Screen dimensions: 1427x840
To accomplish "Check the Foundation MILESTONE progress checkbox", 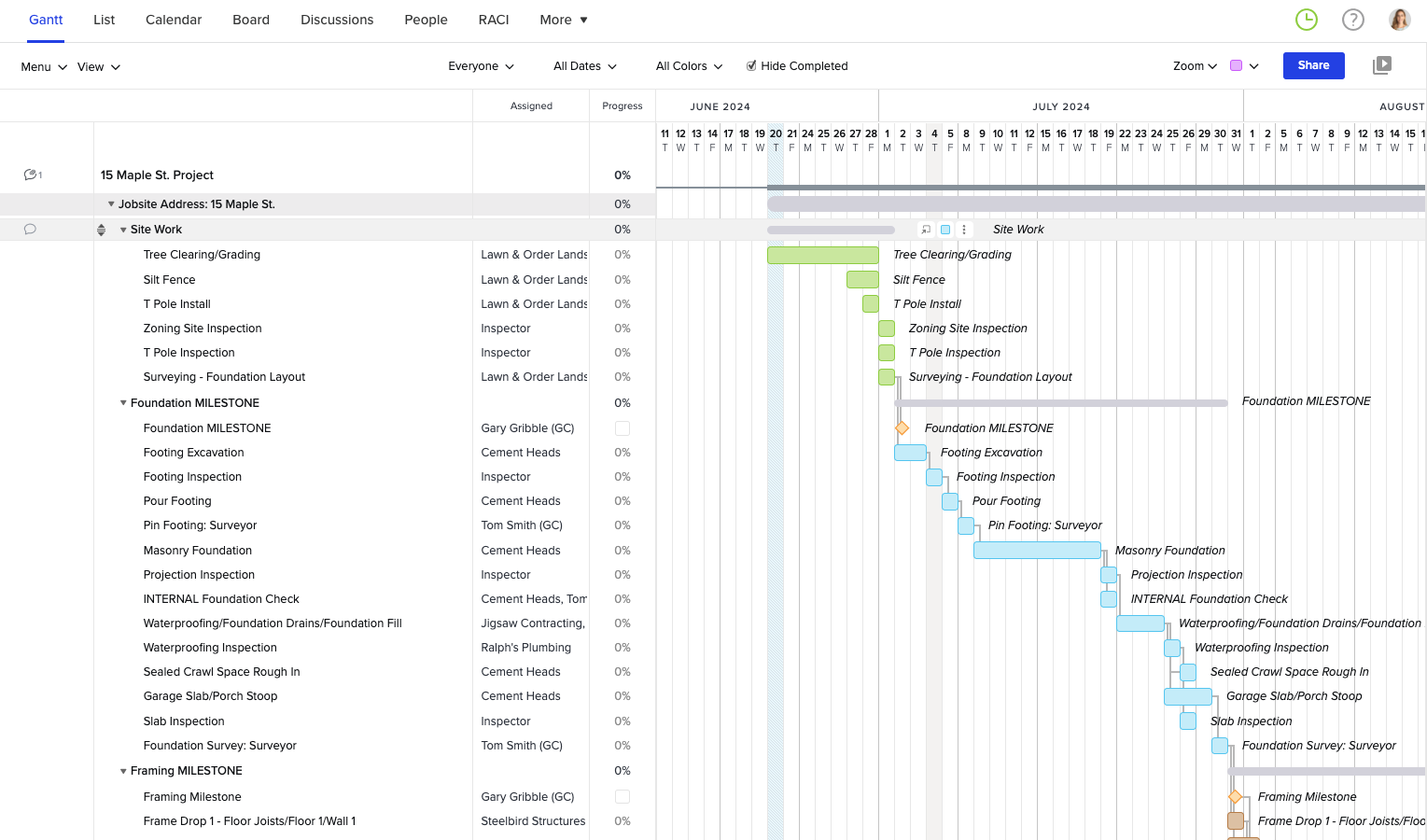I will [x=623, y=428].
